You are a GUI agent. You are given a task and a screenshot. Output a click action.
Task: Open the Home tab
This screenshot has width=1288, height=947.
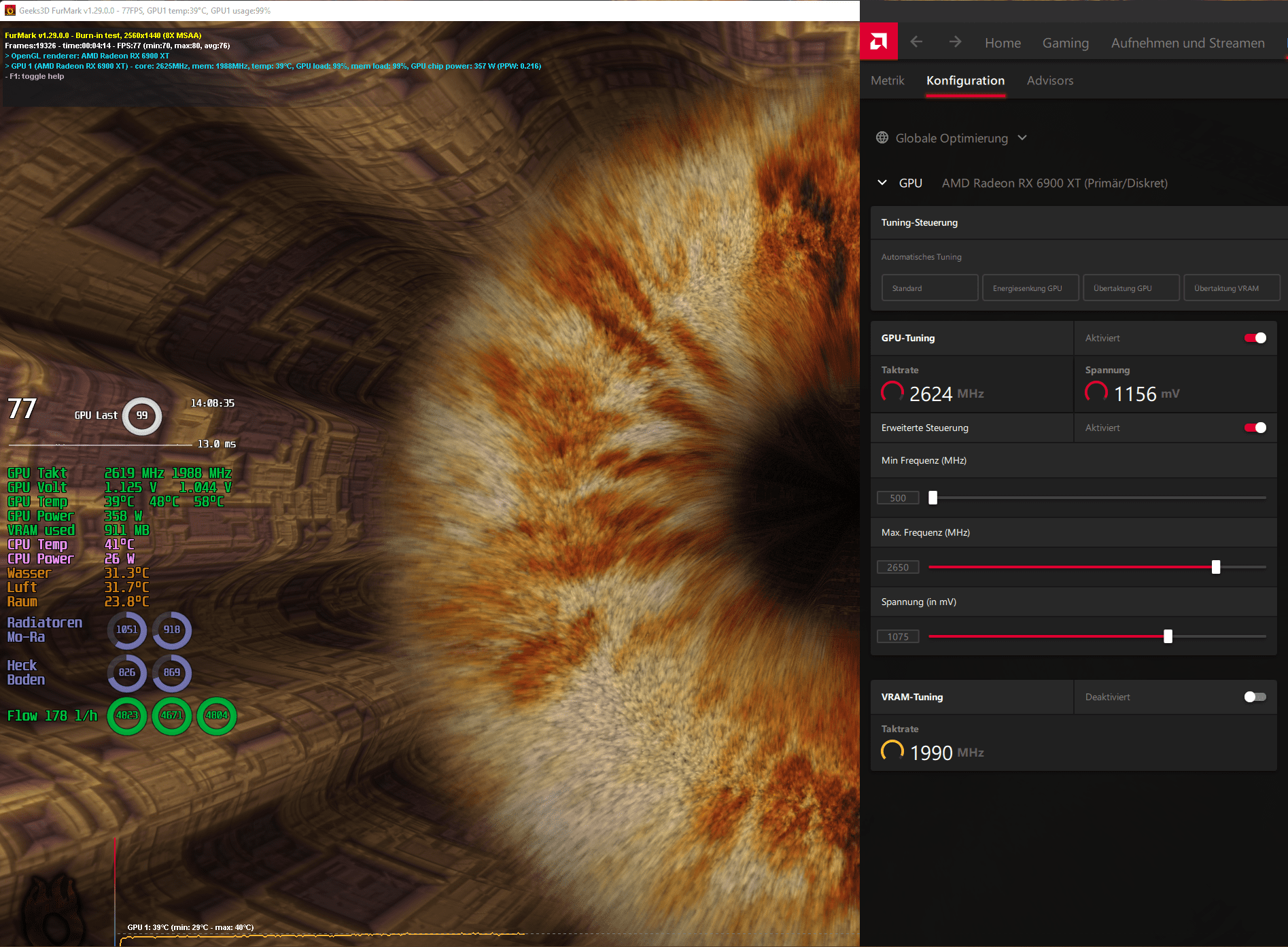[x=1003, y=43]
